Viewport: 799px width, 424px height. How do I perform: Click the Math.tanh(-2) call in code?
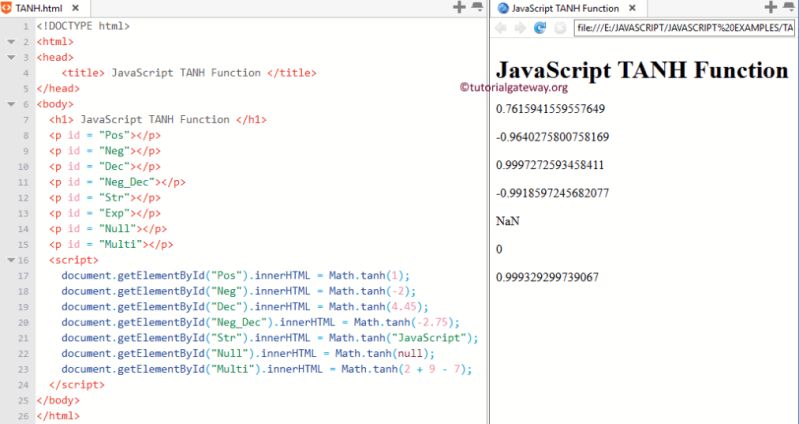(369, 291)
